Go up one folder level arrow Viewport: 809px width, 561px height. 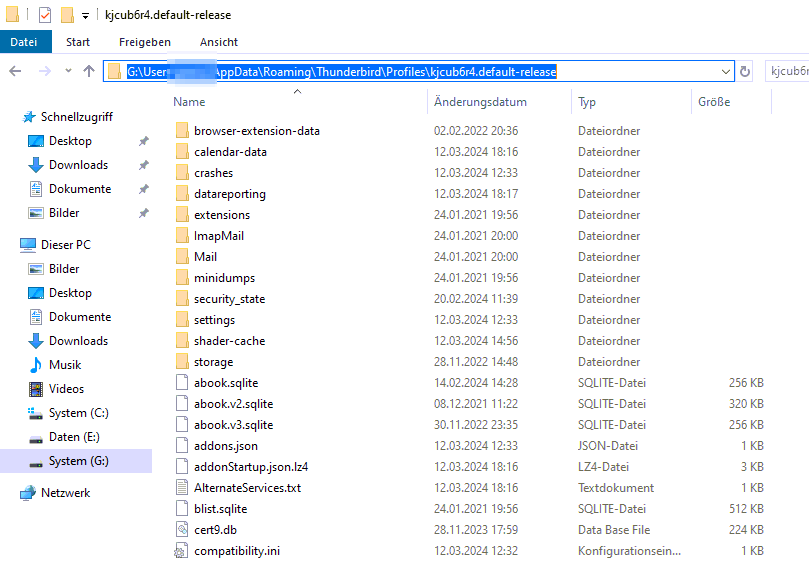[x=89, y=71]
